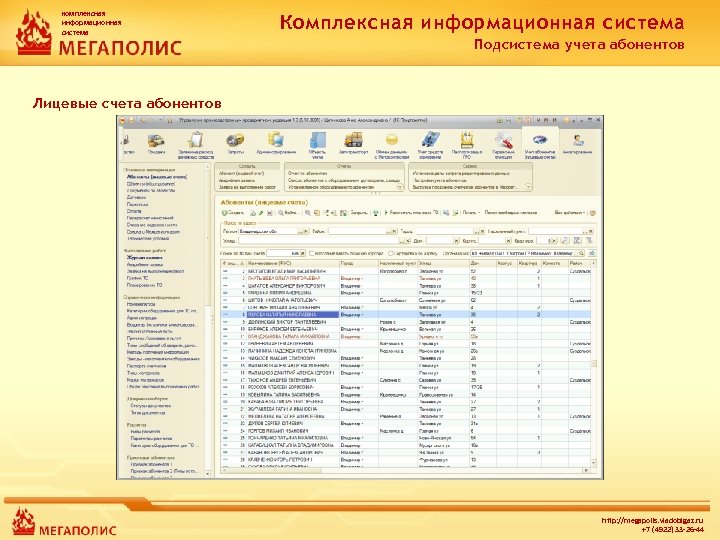Click the Район column header
This screenshot has width=720, height=540.
(x=579, y=264)
